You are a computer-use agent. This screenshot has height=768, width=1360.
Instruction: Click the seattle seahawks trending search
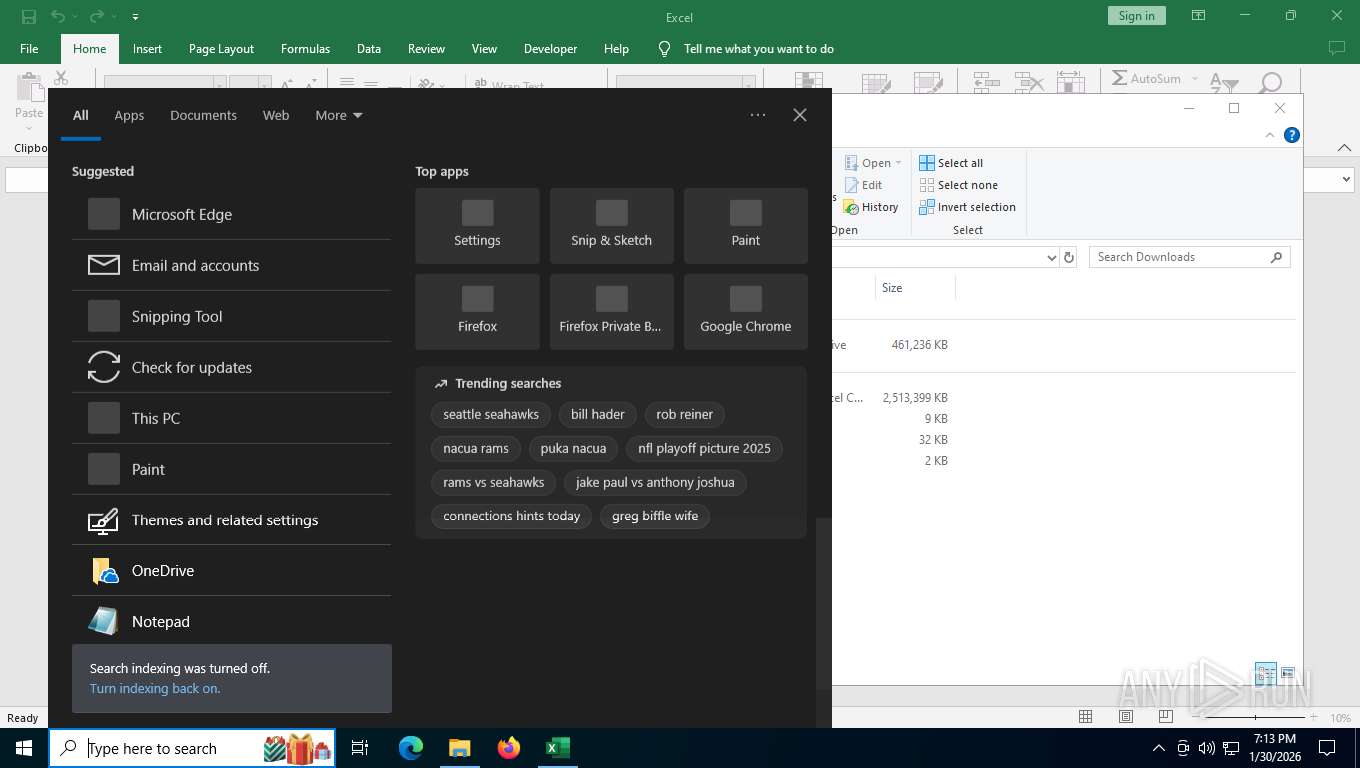491,414
